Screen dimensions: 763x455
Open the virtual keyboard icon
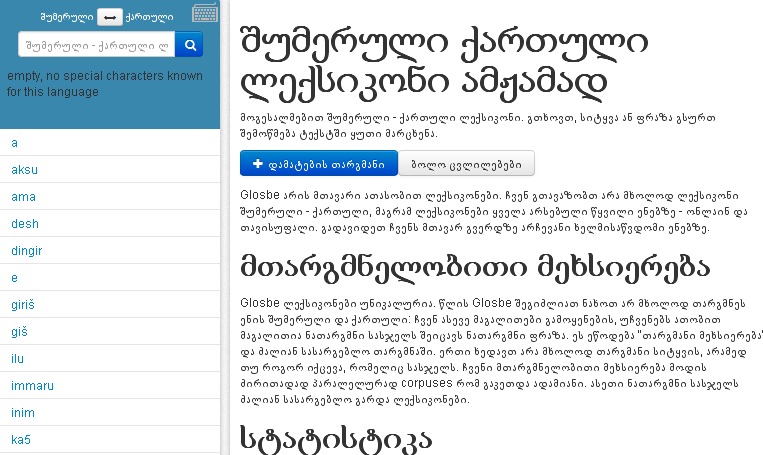coord(205,13)
